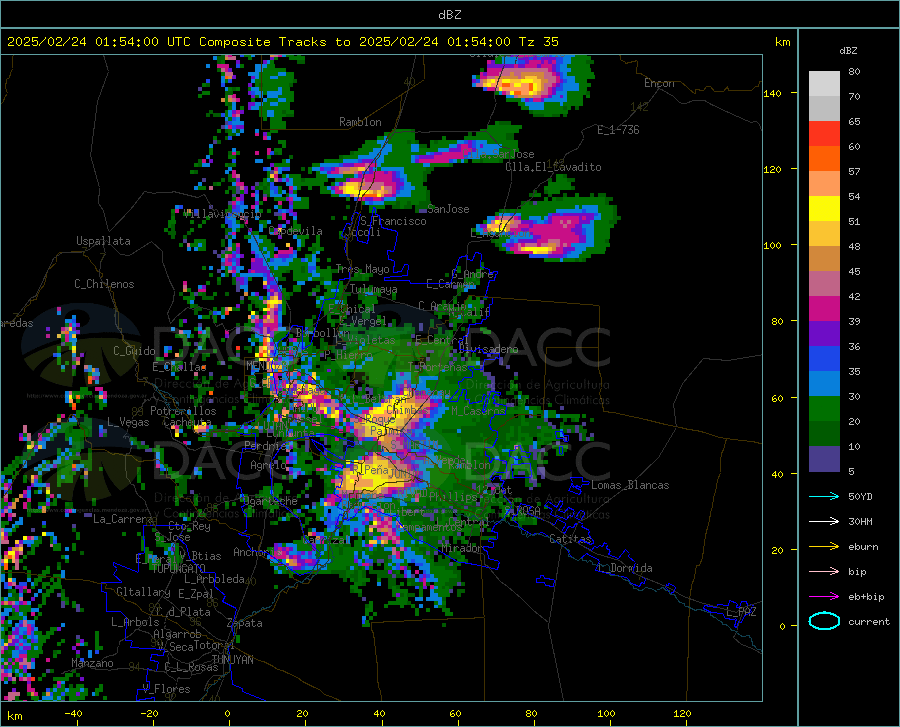The width and height of the screenshot is (900, 727).
Task: Click the 'Gltallary' map label
Action: click(x=143, y=592)
